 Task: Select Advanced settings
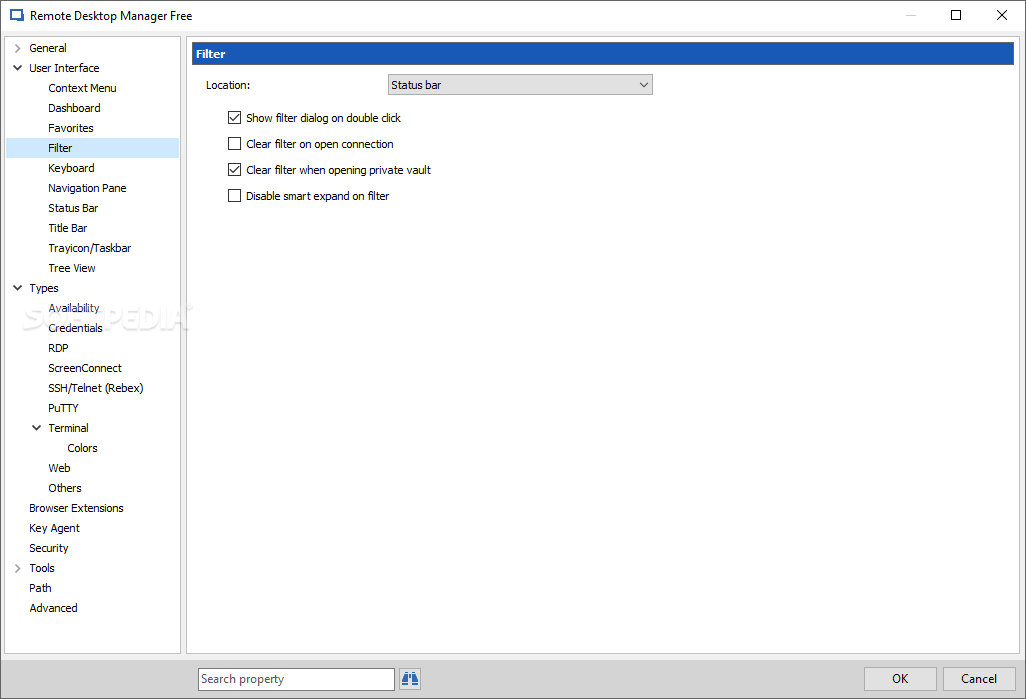coord(53,608)
